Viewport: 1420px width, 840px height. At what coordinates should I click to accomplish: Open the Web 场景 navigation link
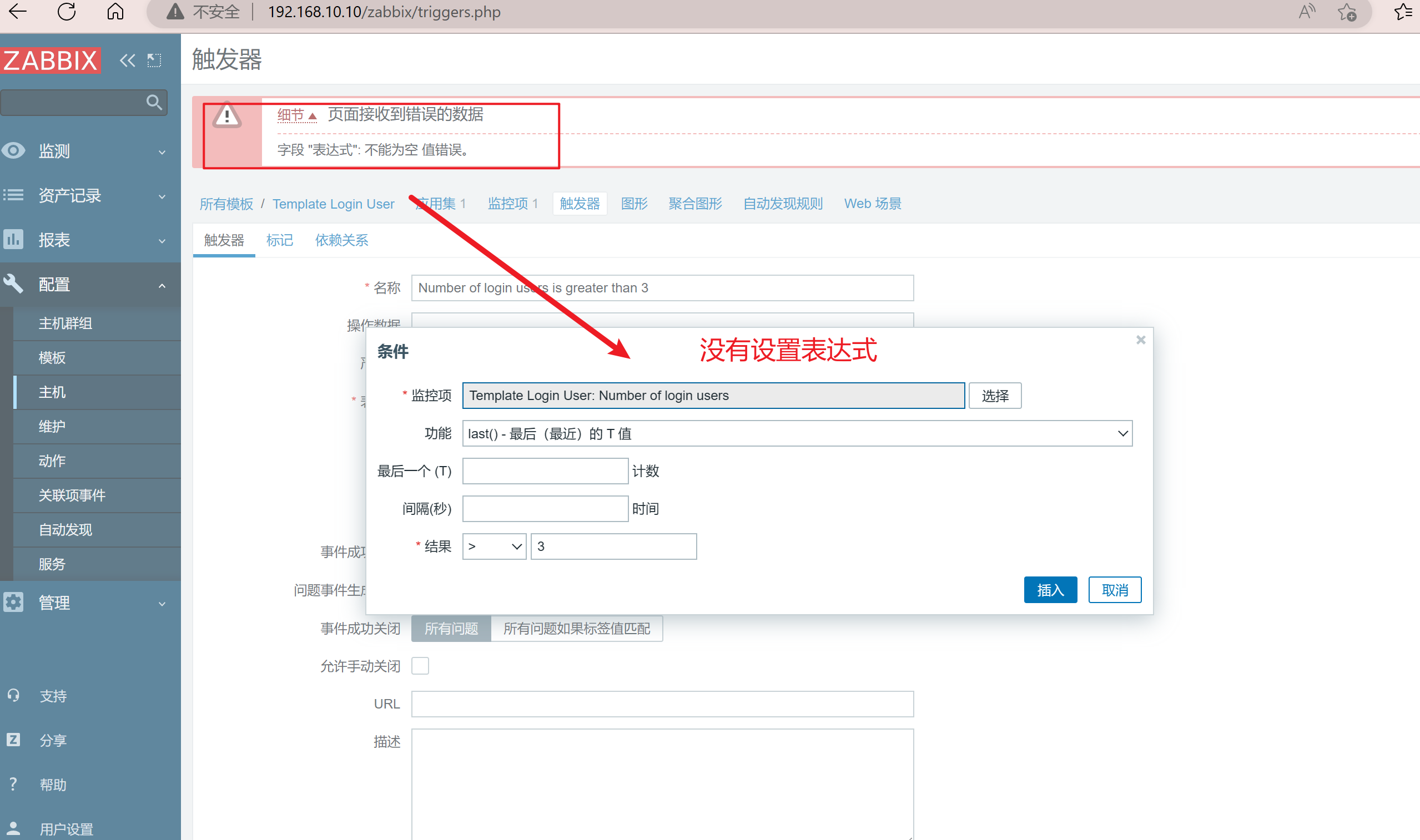point(873,204)
